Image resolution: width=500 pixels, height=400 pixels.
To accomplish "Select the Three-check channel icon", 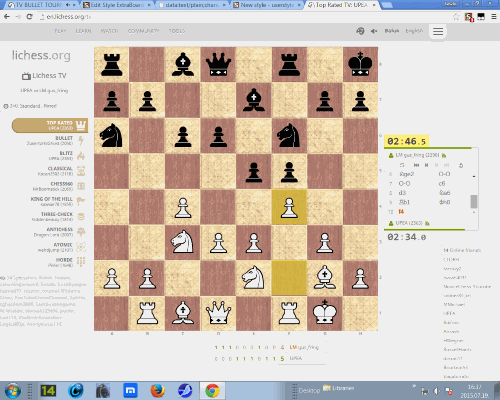I will point(81,216).
